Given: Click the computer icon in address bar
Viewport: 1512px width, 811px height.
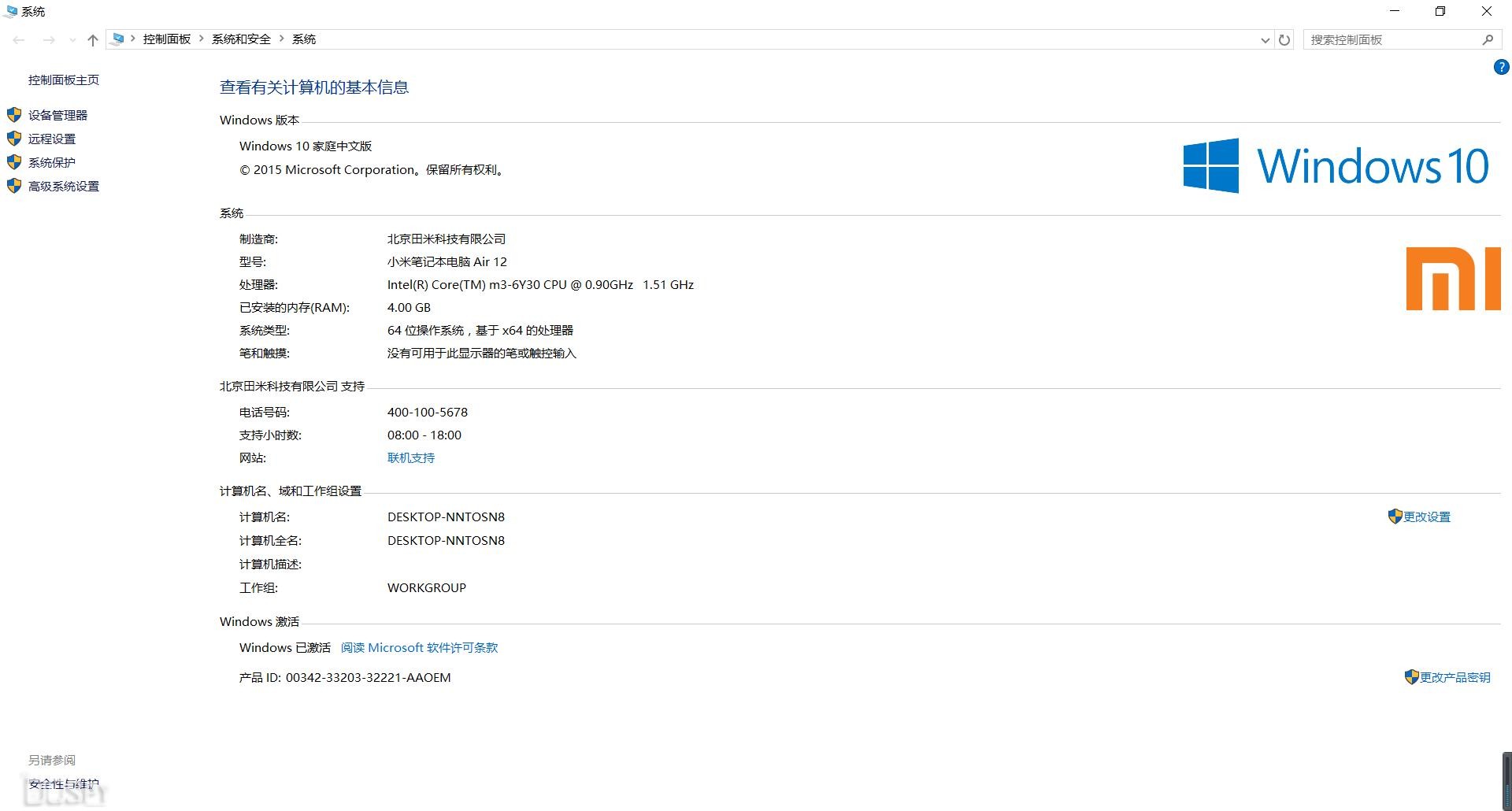Looking at the screenshot, I should [x=118, y=39].
